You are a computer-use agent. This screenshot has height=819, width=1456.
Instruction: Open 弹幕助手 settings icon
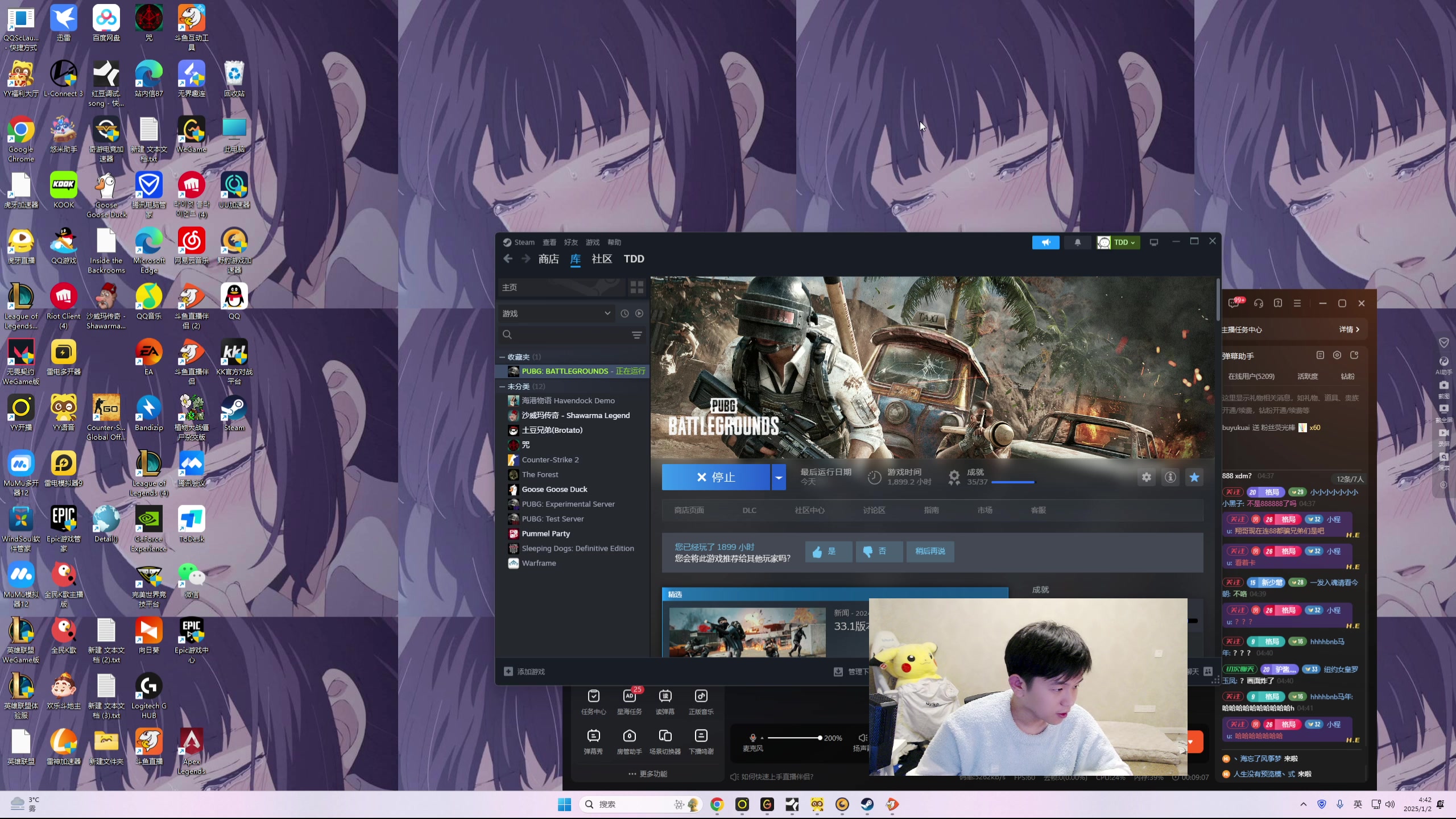tap(1337, 355)
